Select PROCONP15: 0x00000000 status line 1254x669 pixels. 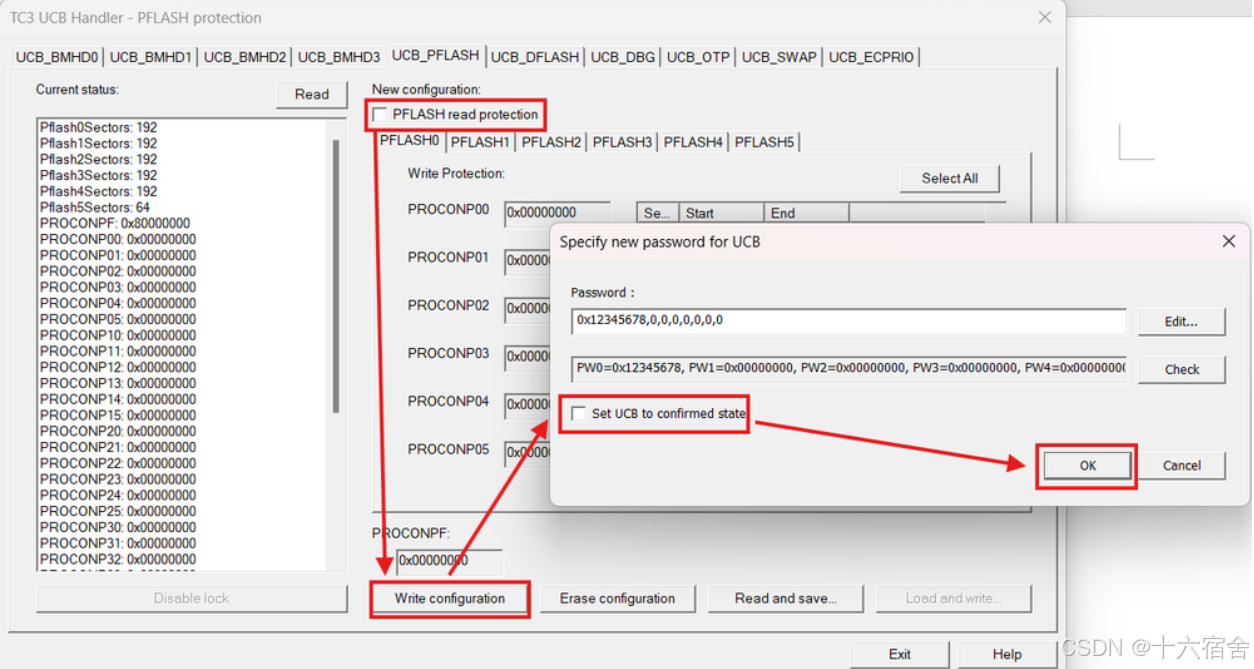coord(118,415)
